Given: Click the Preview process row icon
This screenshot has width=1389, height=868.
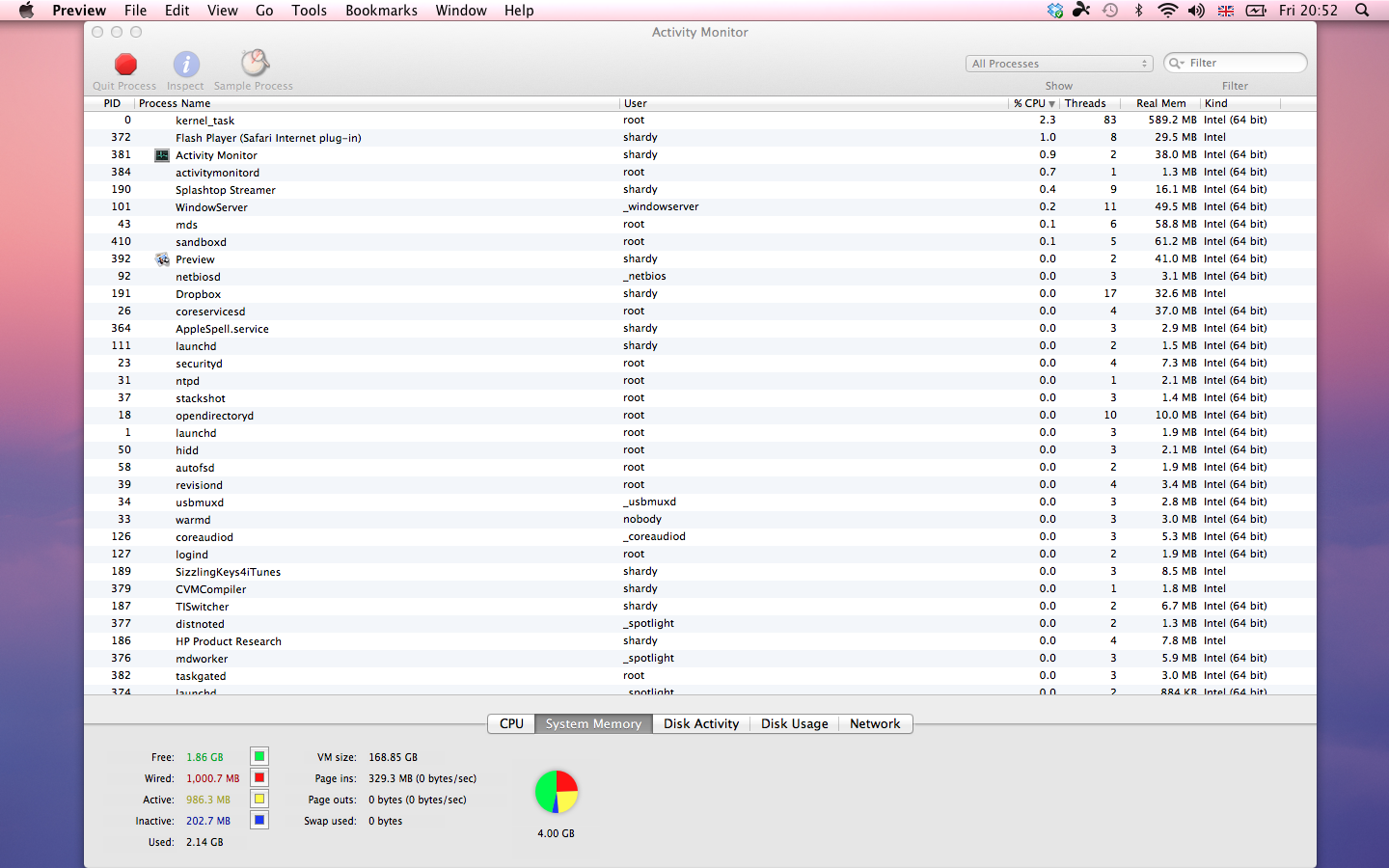Looking at the screenshot, I should (162, 259).
